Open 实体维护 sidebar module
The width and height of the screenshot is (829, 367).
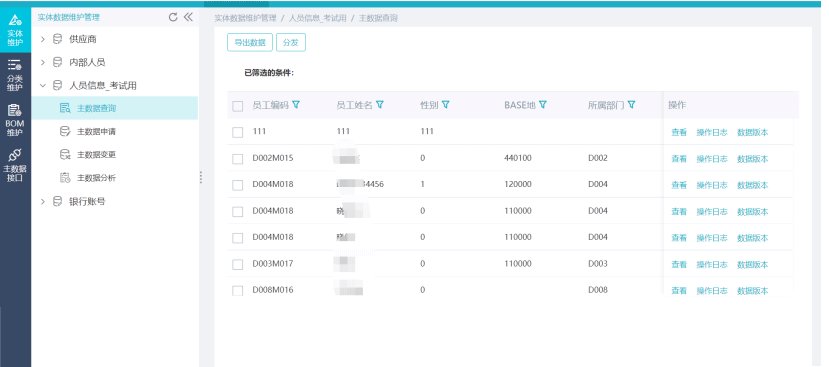point(15,30)
